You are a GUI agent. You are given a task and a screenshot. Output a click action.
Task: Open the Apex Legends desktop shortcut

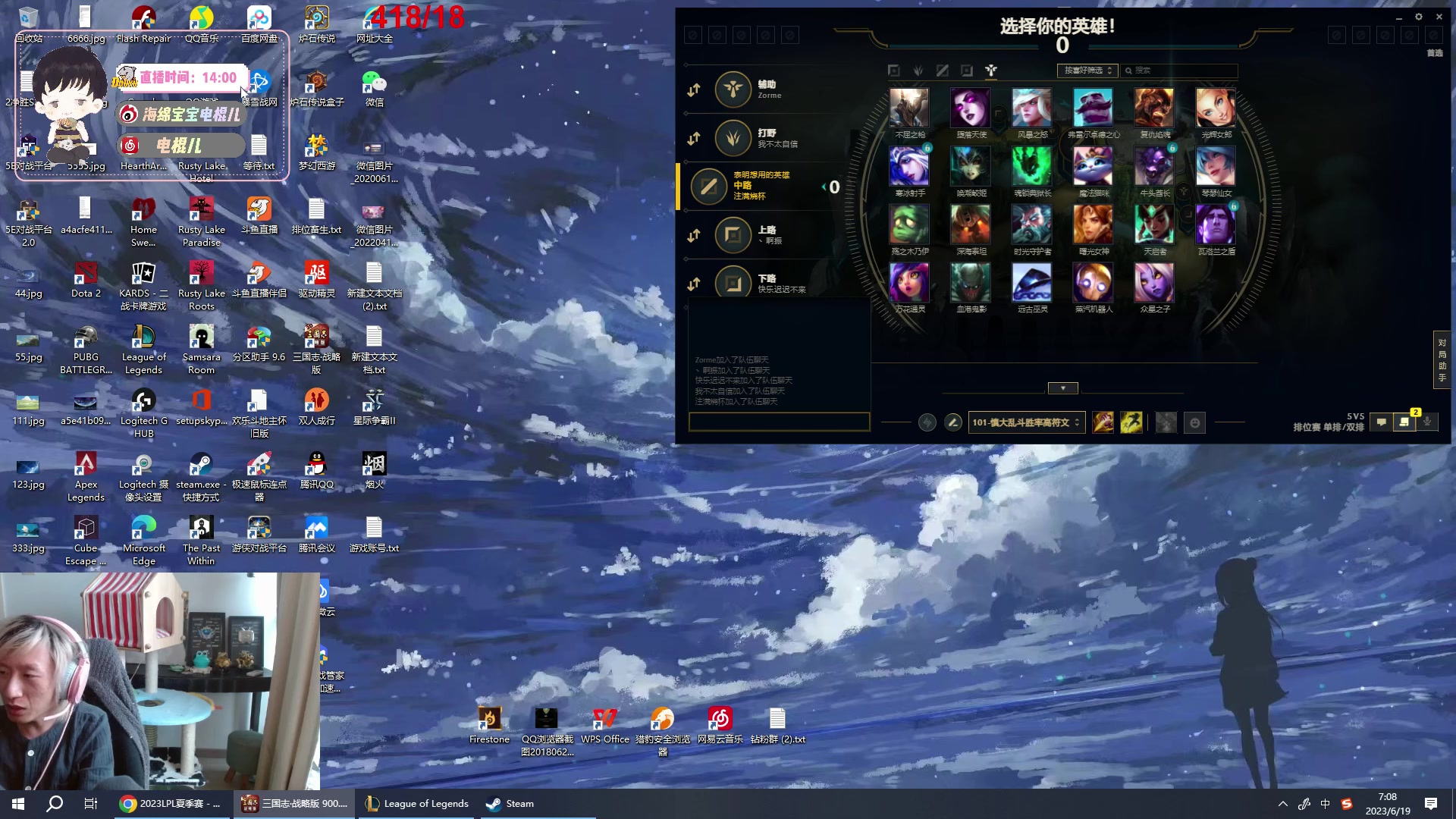click(86, 477)
